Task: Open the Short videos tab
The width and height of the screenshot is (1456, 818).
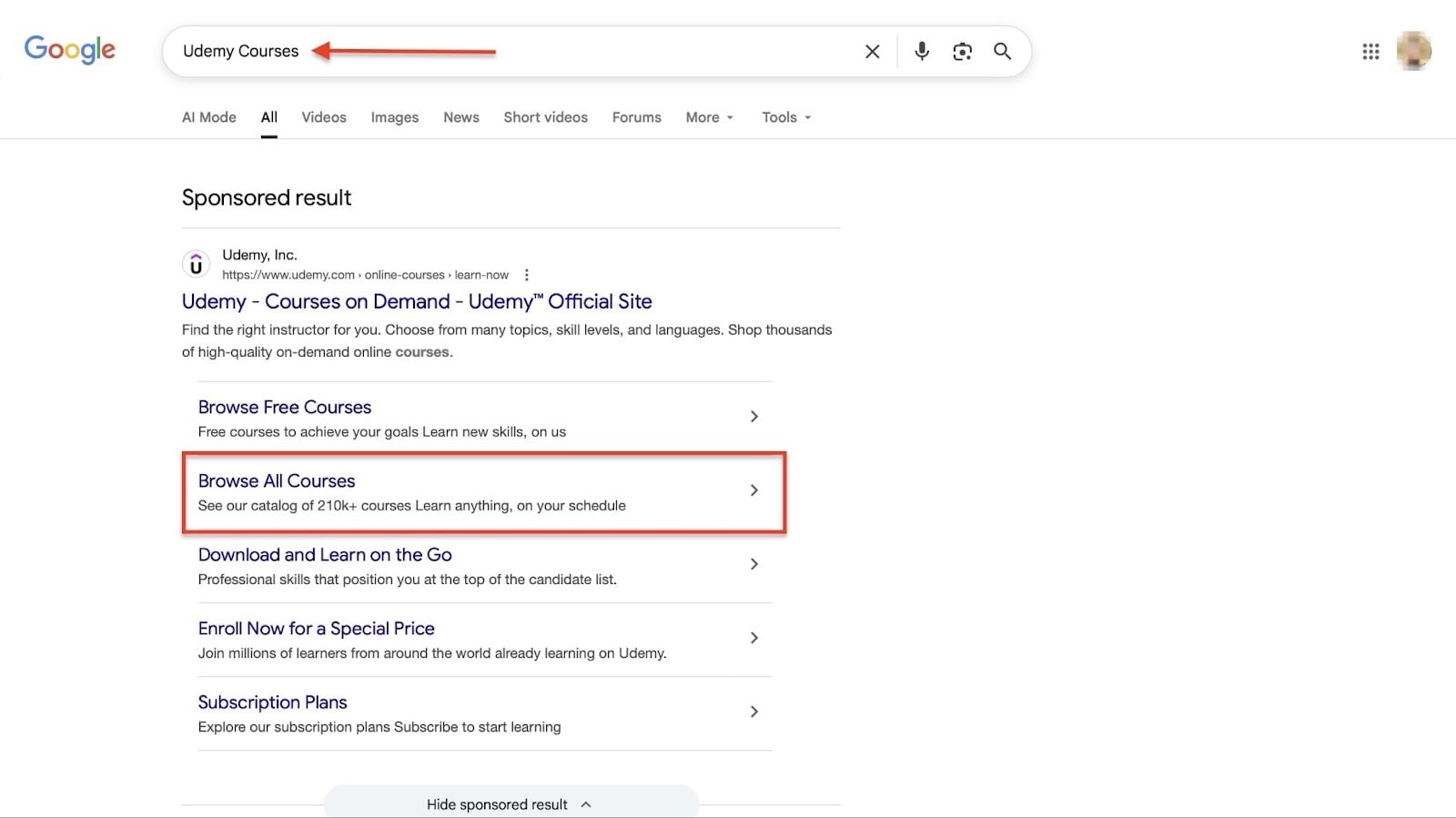Action: pyautogui.click(x=546, y=117)
